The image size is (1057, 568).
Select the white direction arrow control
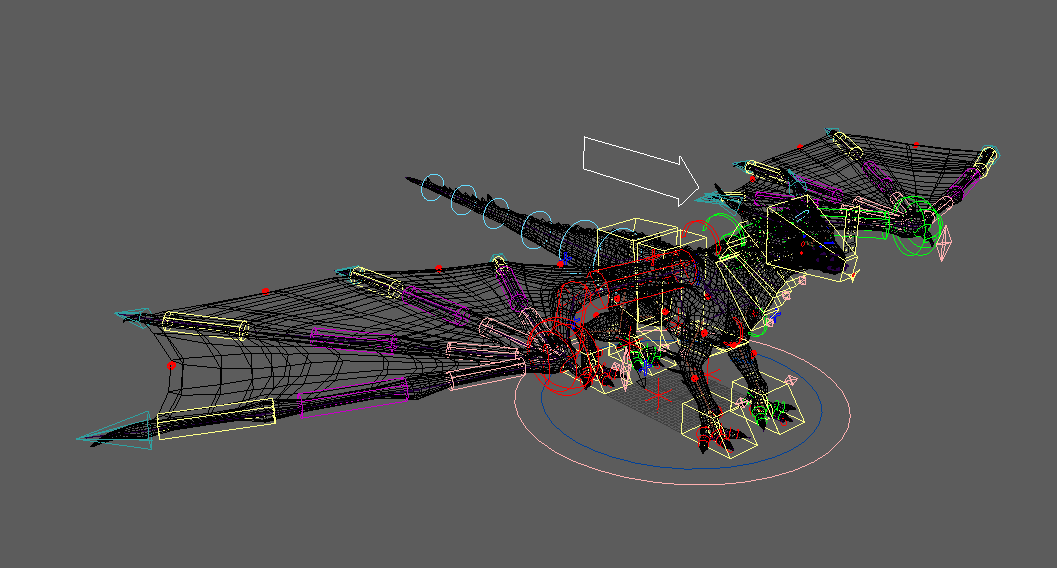click(x=640, y=171)
